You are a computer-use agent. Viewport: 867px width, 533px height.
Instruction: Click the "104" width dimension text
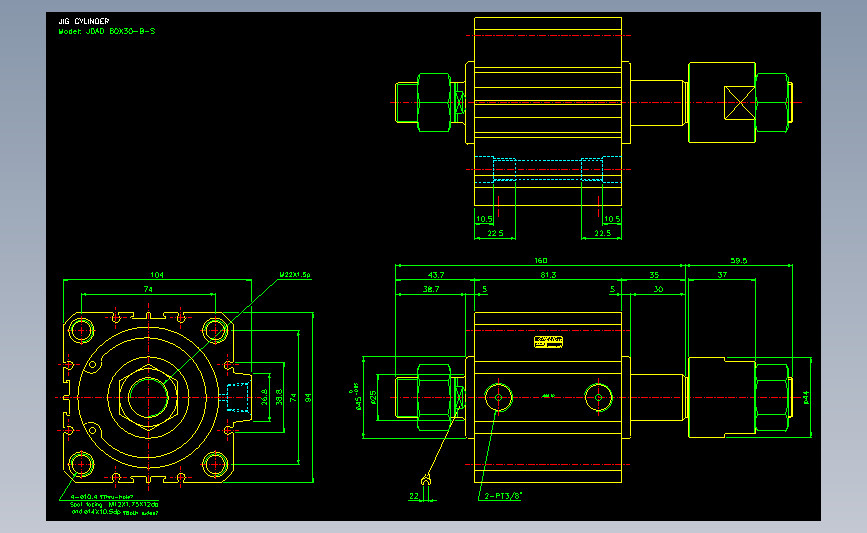(157, 275)
